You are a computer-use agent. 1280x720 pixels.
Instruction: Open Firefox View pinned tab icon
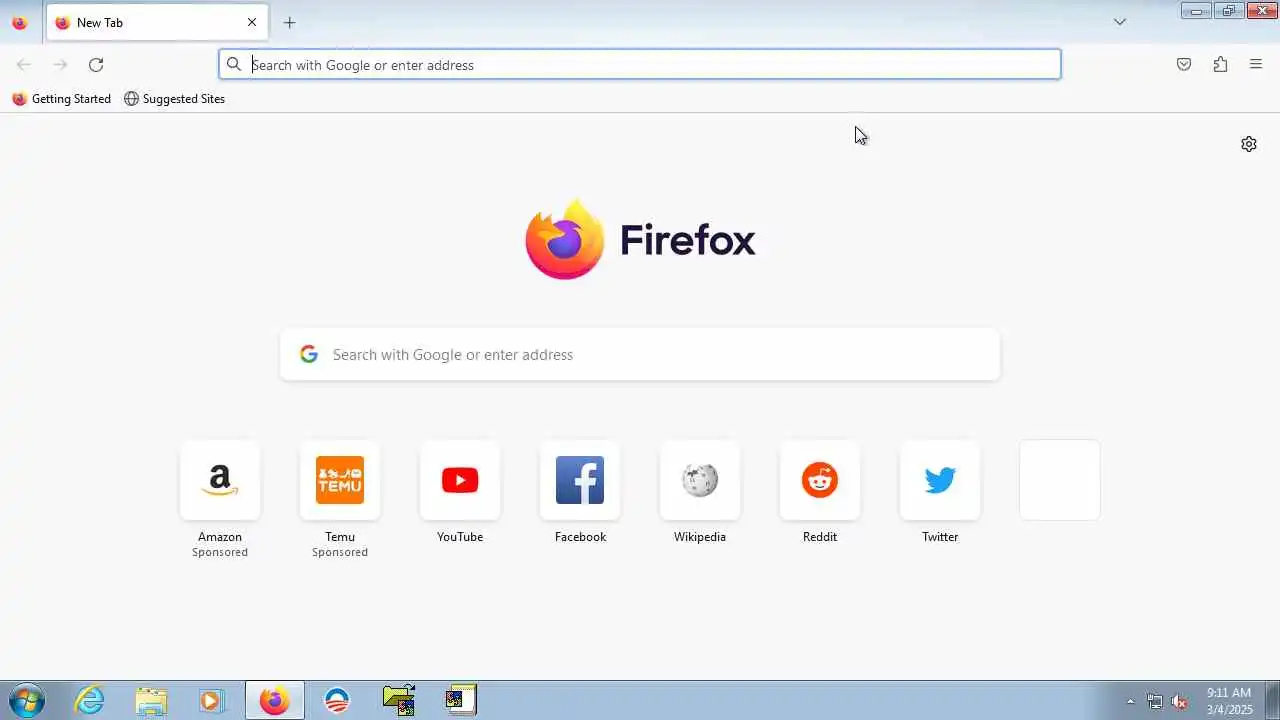click(x=19, y=22)
